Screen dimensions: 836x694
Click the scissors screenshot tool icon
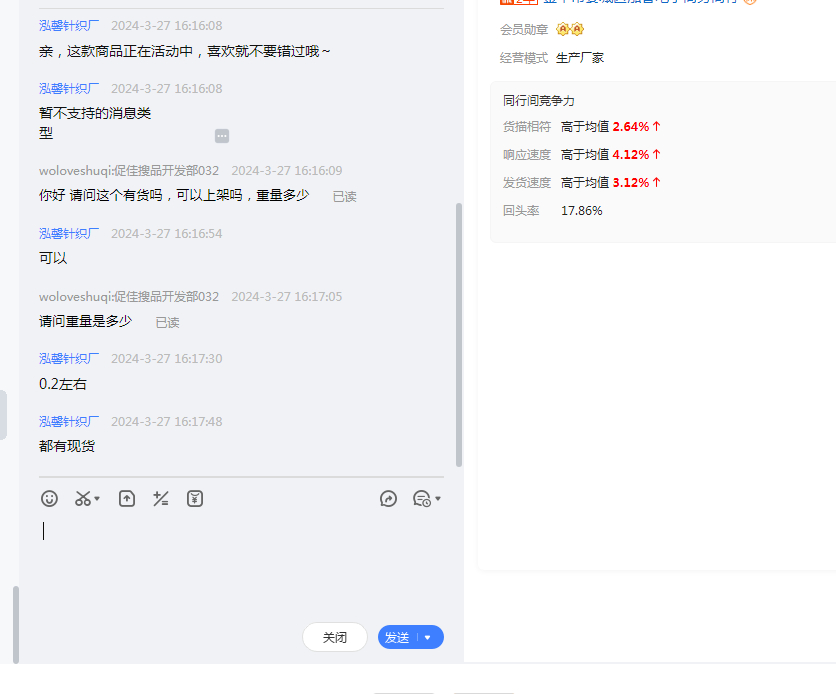click(83, 498)
